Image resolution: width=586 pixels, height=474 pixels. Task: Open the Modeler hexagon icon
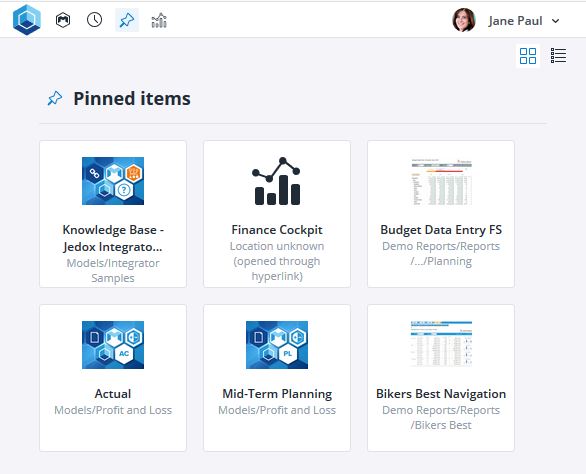(63, 20)
